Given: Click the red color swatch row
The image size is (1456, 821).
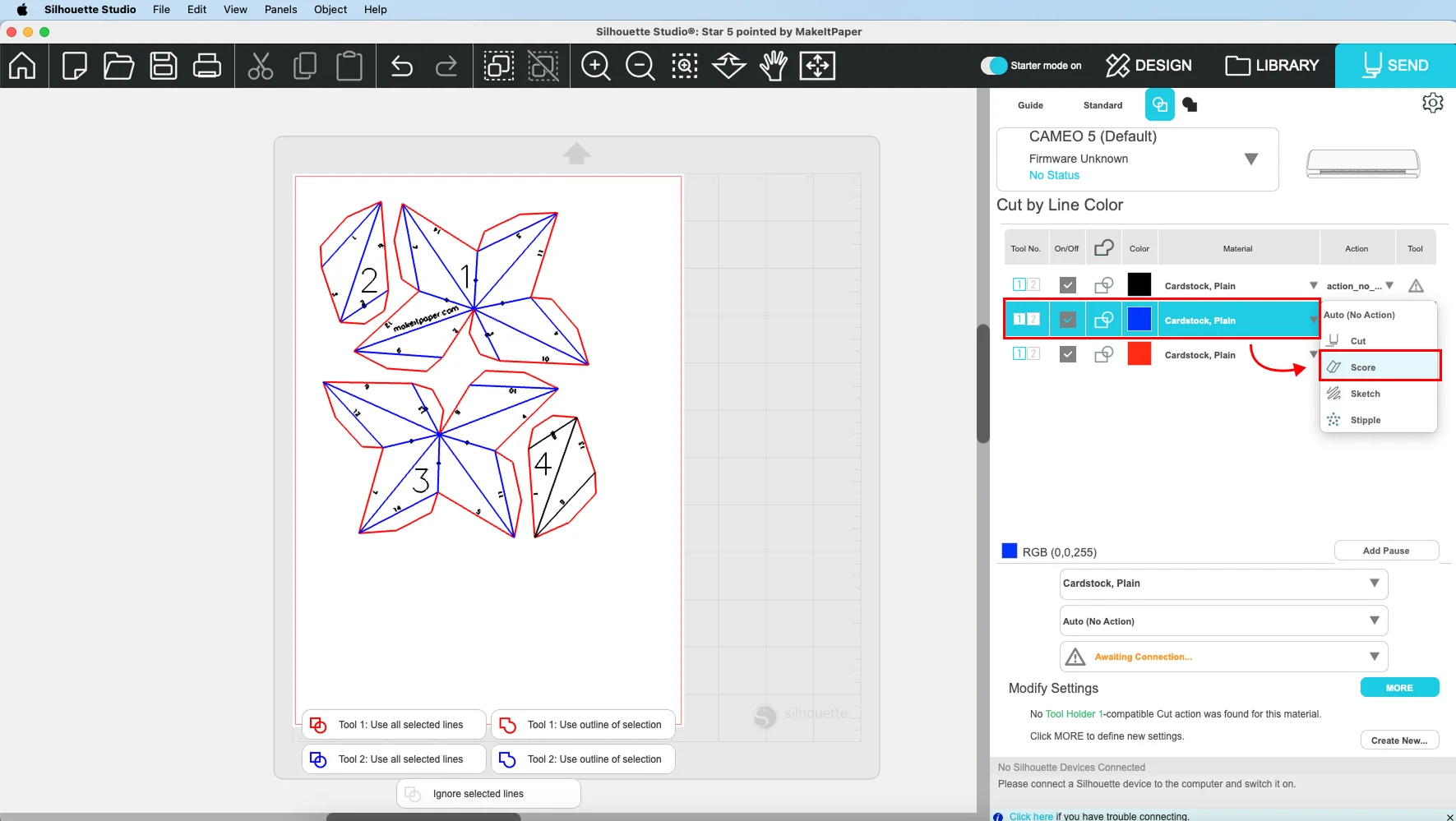Looking at the screenshot, I should pyautogui.click(x=1139, y=354).
